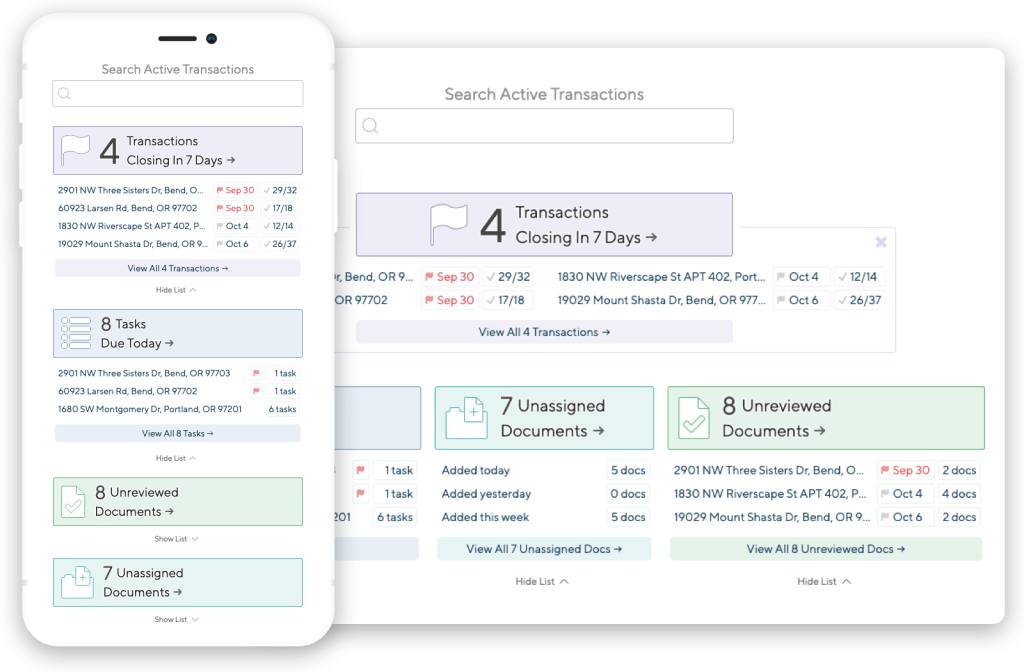Click the task list icon in the mobile Tasks card

(76, 333)
